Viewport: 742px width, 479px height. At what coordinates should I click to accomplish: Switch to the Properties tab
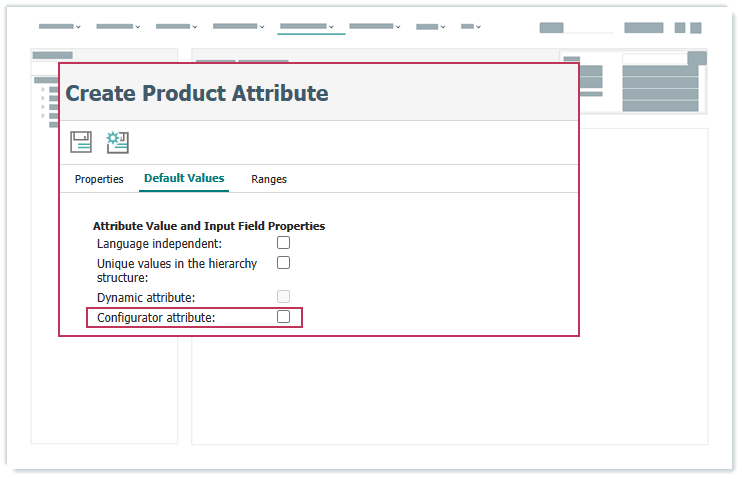[x=99, y=179]
